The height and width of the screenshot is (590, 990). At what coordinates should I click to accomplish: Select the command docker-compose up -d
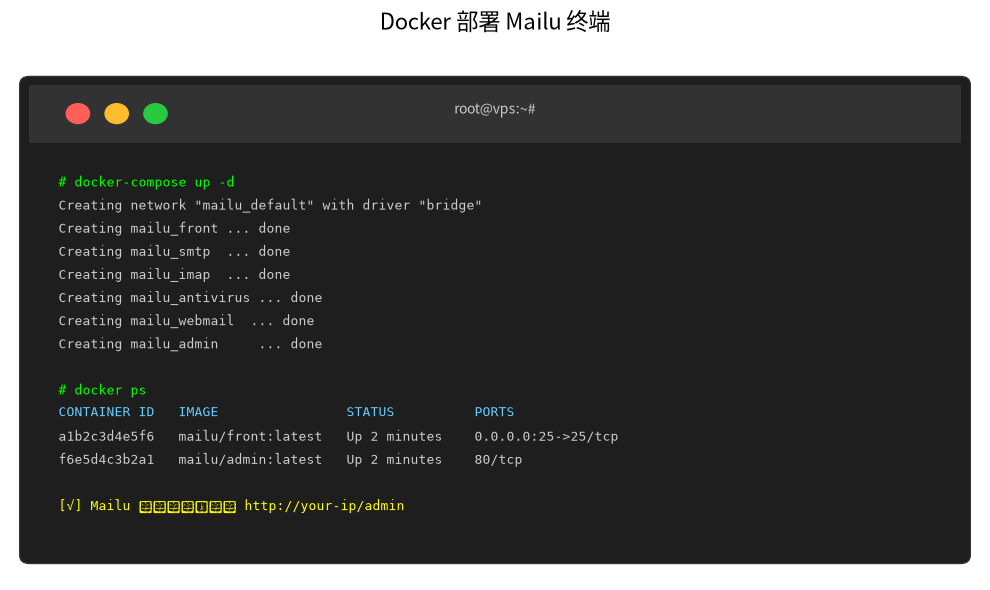154,182
